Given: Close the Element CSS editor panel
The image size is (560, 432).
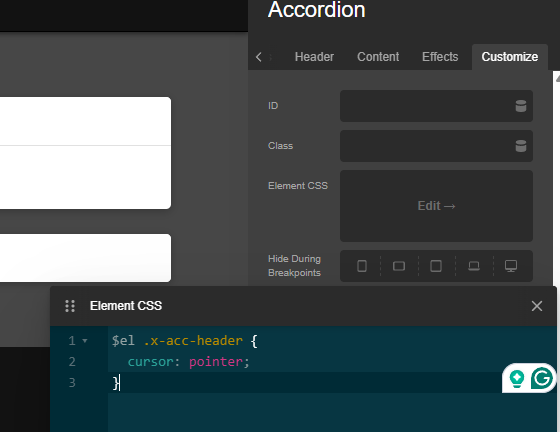Looking at the screenshot, I should tap(536, 306).
